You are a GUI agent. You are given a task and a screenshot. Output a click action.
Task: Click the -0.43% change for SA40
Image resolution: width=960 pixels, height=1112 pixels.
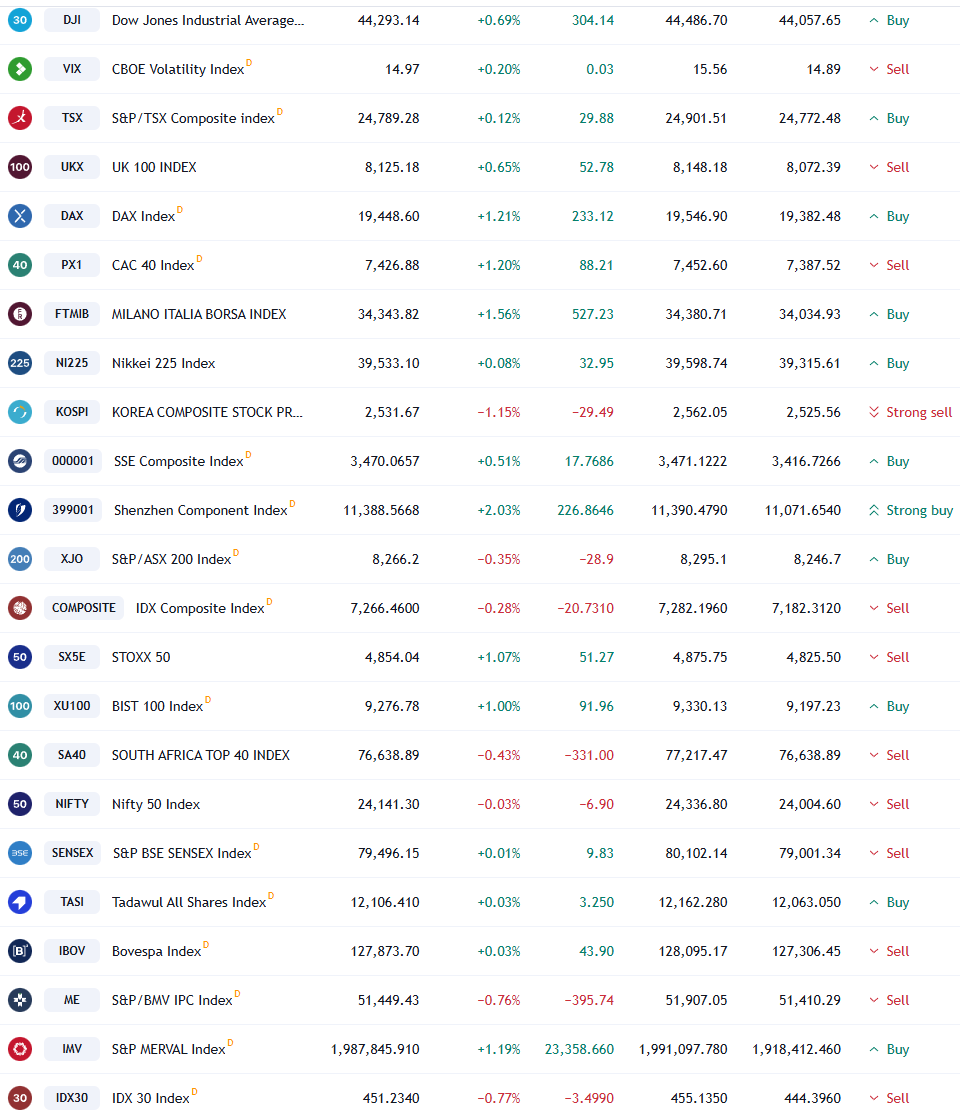[498, 755]
